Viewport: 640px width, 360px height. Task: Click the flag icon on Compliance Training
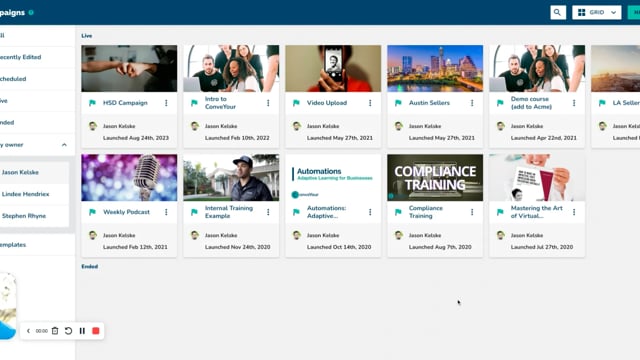tap(398, 212)
